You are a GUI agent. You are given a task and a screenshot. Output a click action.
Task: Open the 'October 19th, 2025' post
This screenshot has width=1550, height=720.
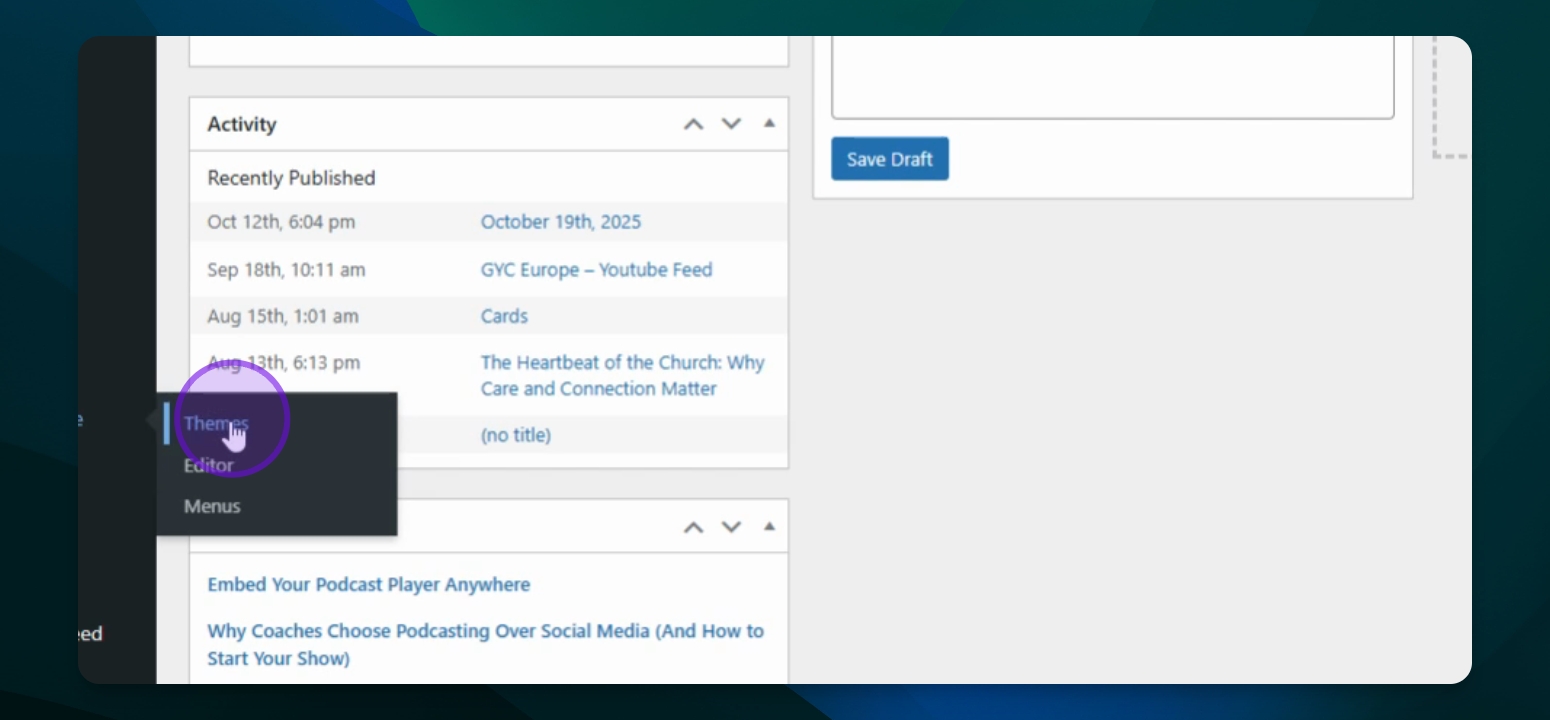560,222
